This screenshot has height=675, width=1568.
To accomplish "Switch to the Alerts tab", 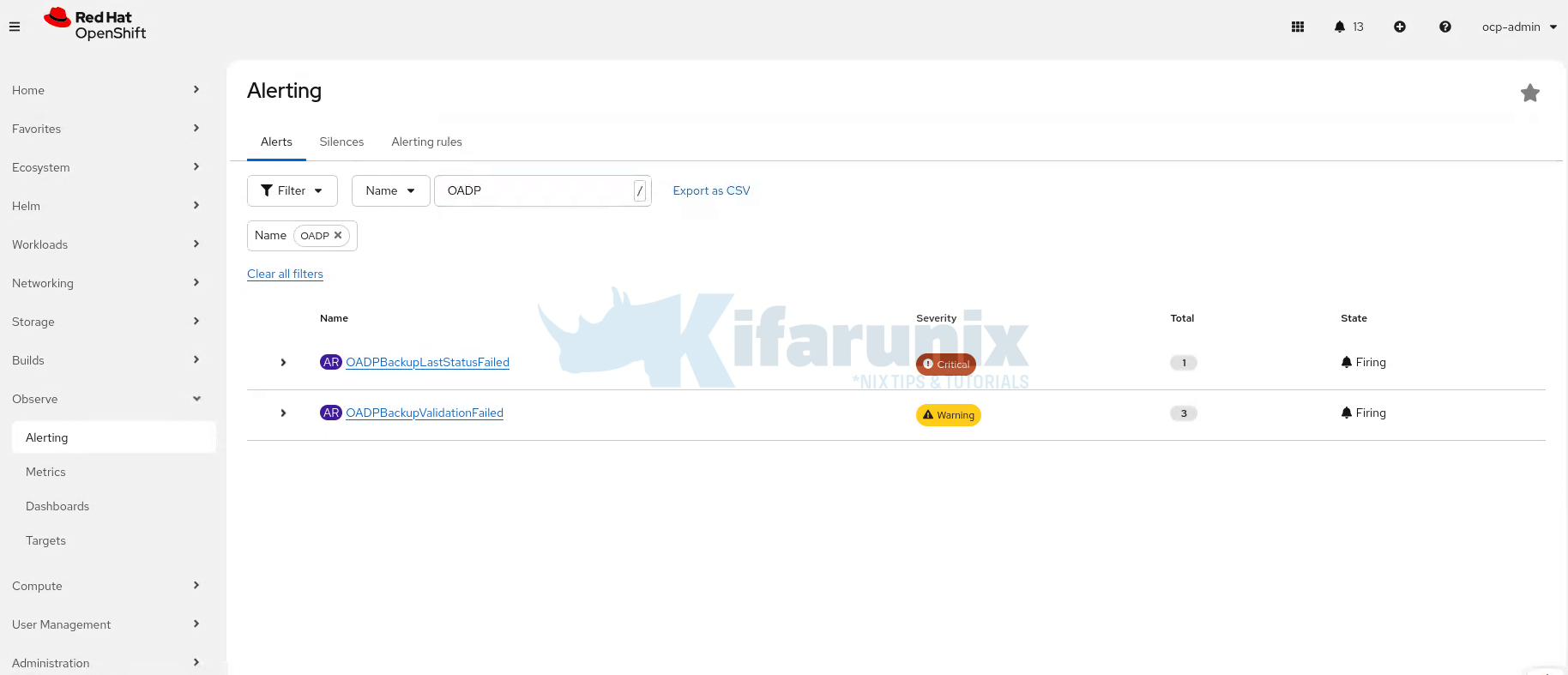I will click(276, 142).
